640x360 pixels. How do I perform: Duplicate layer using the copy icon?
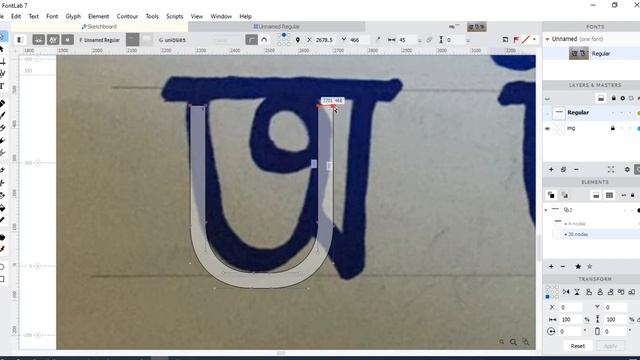pos(563,169)
